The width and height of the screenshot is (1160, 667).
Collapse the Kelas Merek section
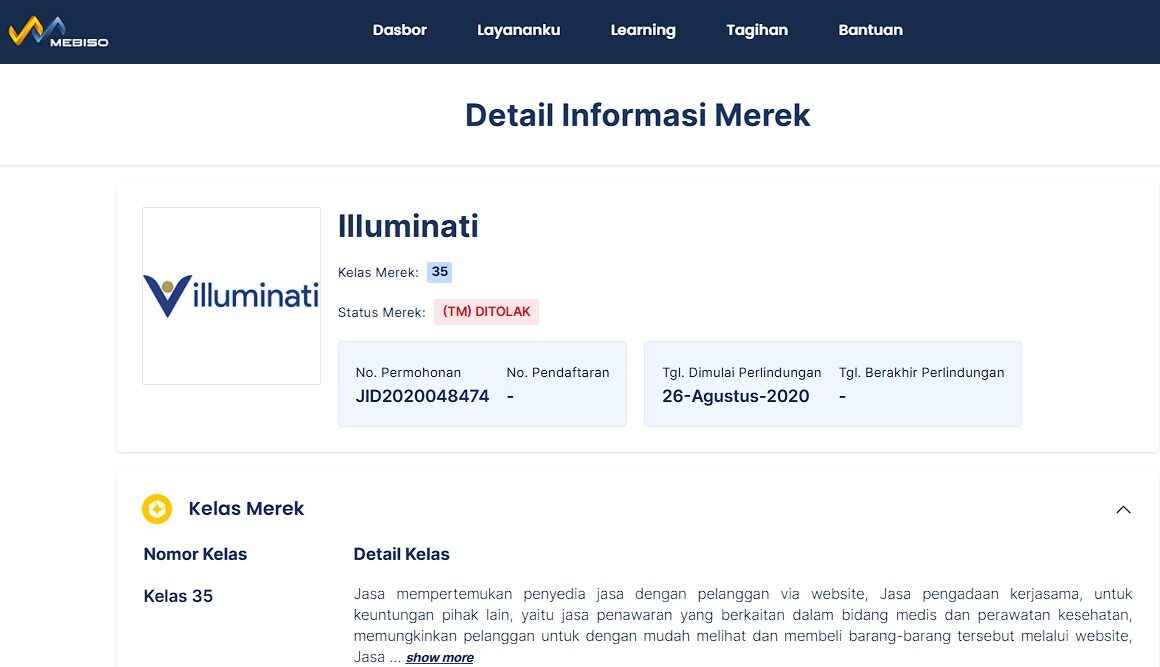pos(1123,509)
